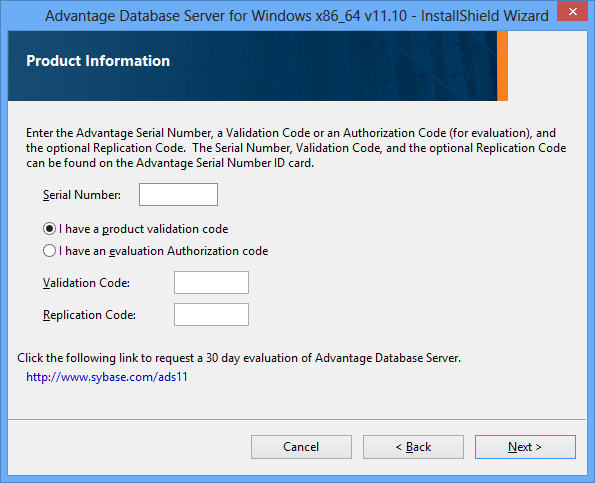Close the InstallShield Wizard window
Image resolution: width=595 pixels, height=483 pixels.
point(573,11)
